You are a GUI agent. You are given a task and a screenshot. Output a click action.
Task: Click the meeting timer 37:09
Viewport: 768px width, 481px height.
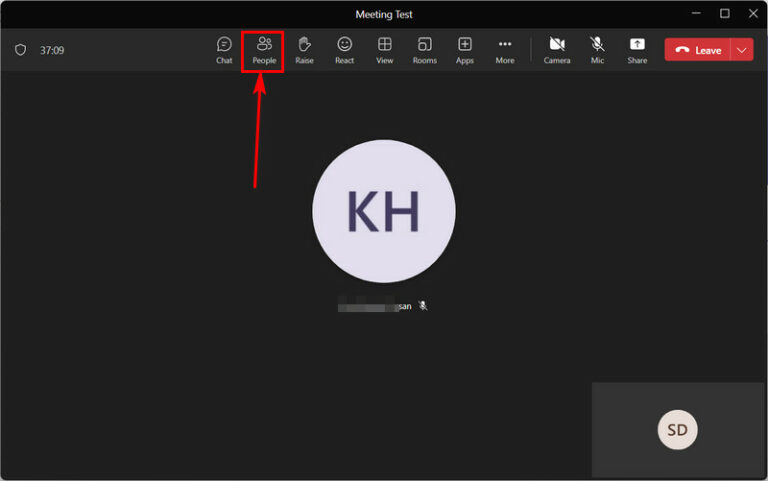pos(52,50)
